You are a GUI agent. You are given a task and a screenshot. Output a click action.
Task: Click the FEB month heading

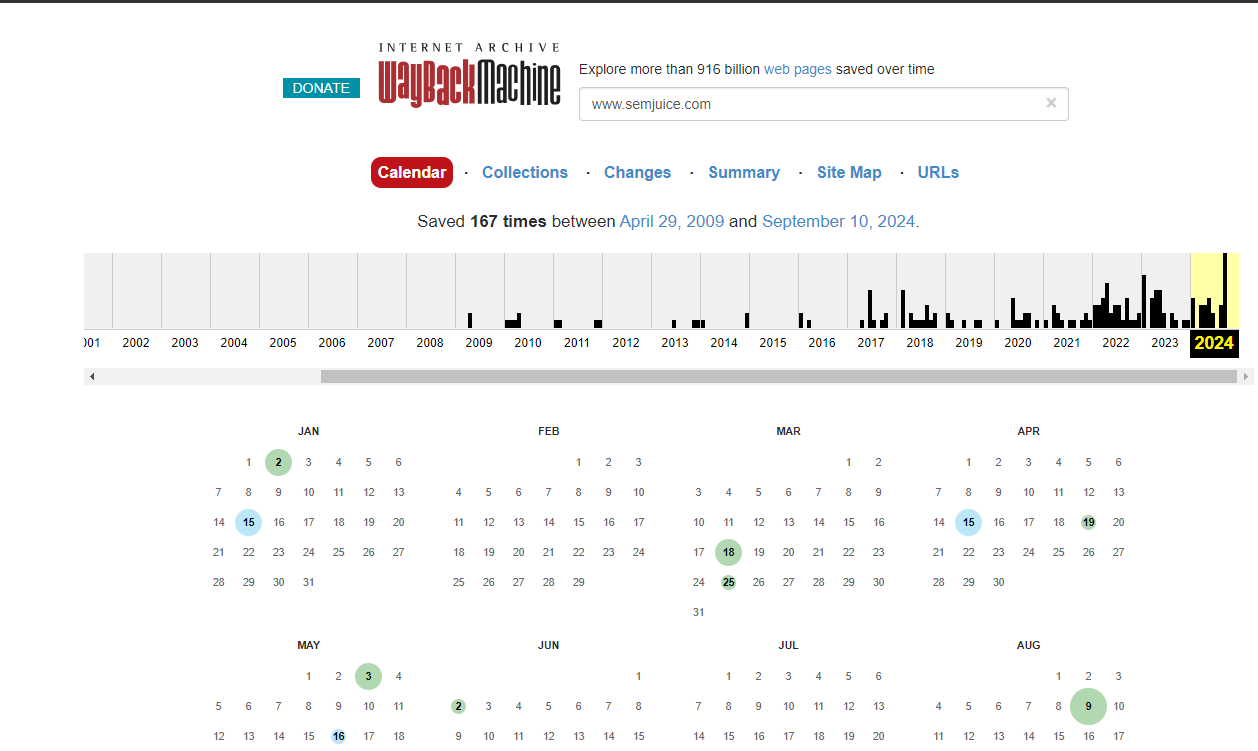549,431
